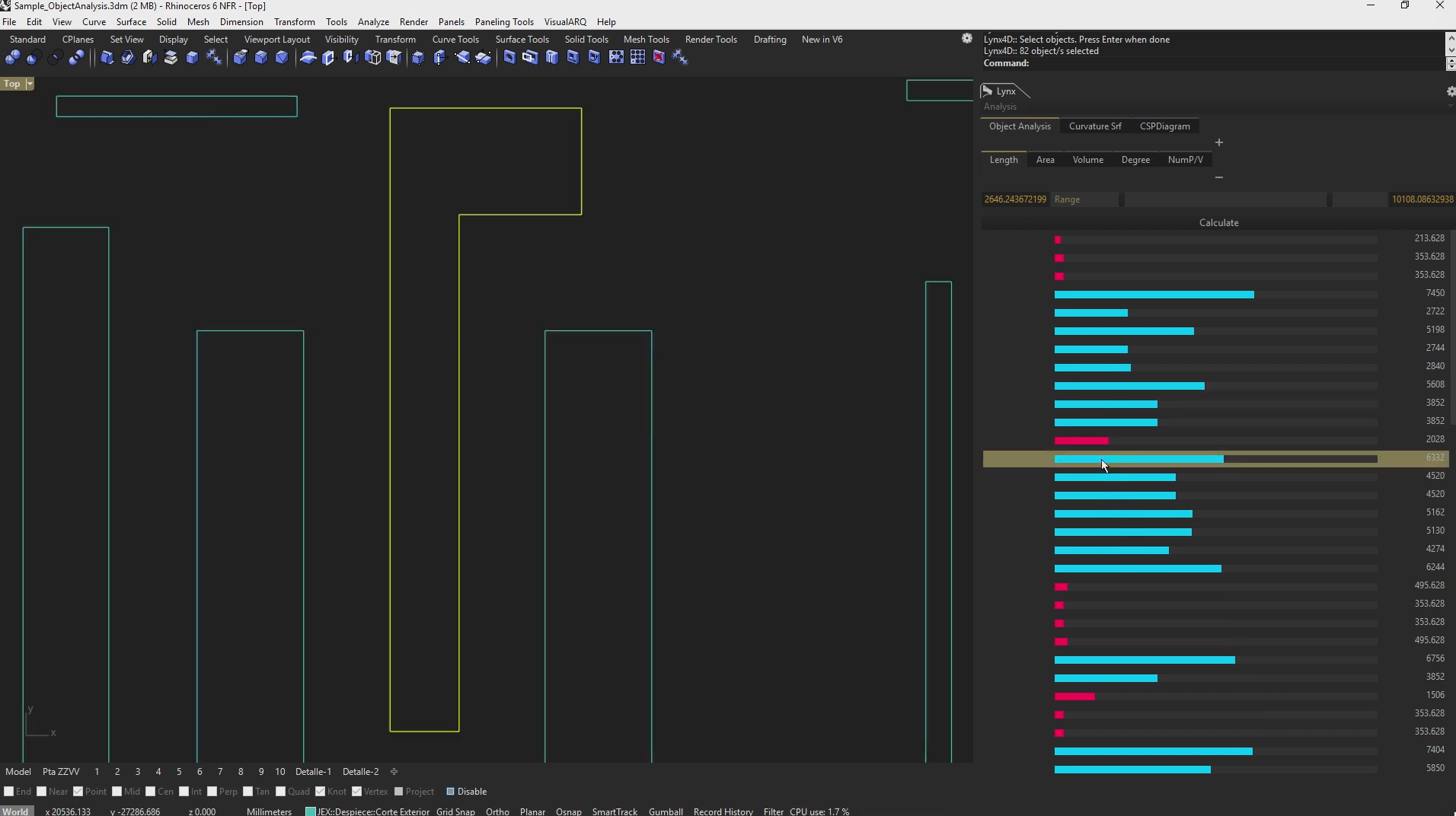Click the Boolean Union icon in Solid Tools toolbar
This screenshot has height=816, width=1456.
click(13, 58)
